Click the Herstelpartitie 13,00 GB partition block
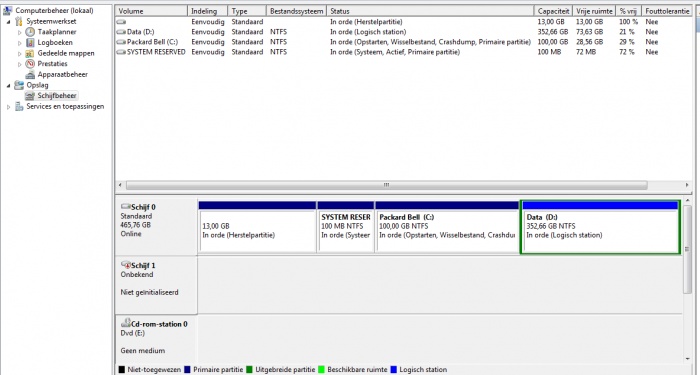This screenshot has width=700, height=375. pos(257,227)
